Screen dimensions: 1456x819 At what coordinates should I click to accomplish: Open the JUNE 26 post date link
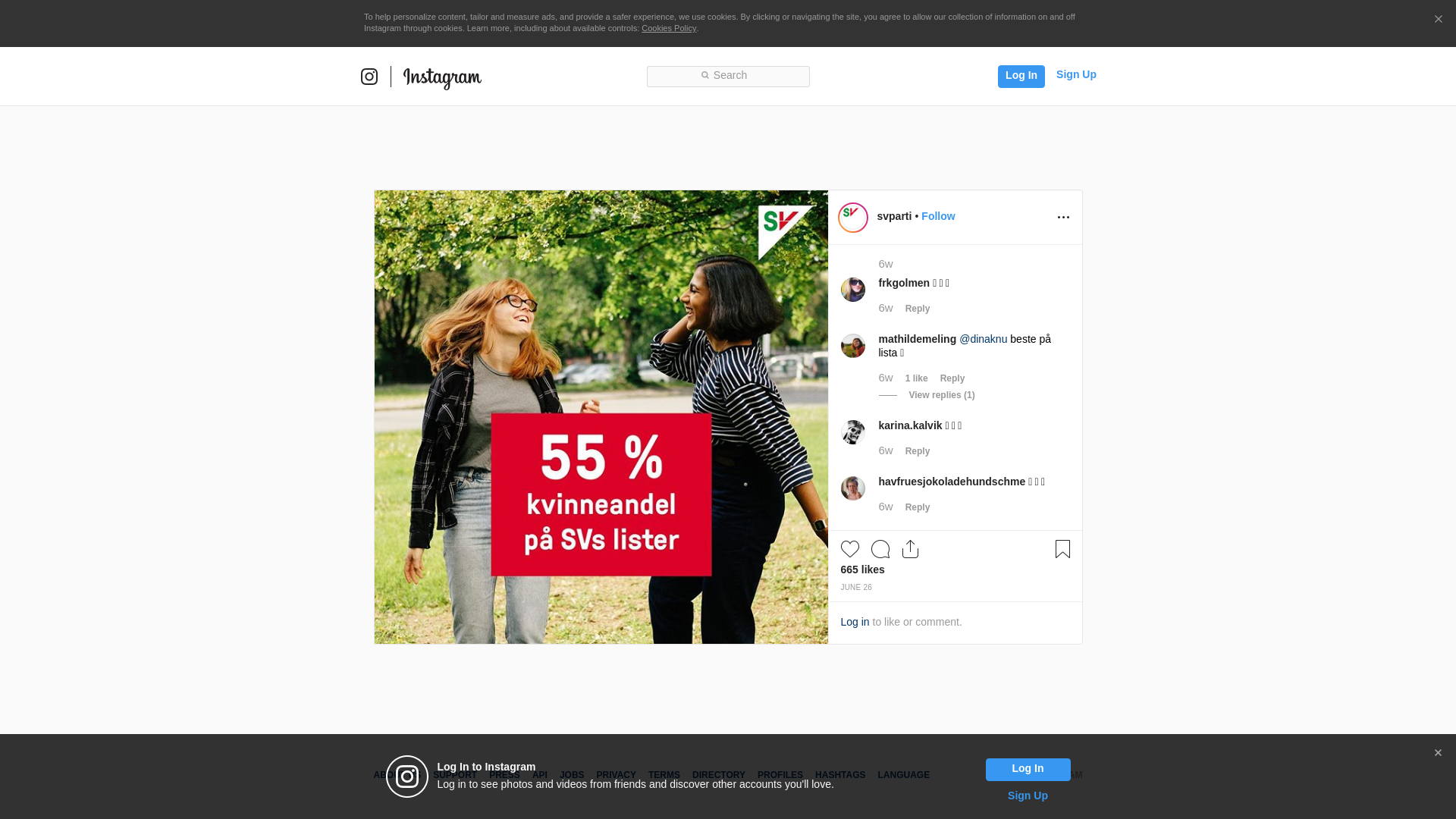[x=856, y=588]
